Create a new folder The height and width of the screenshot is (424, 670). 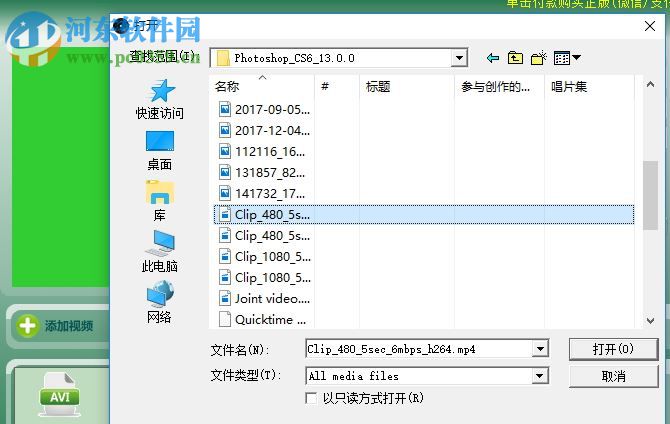[538, 58]
